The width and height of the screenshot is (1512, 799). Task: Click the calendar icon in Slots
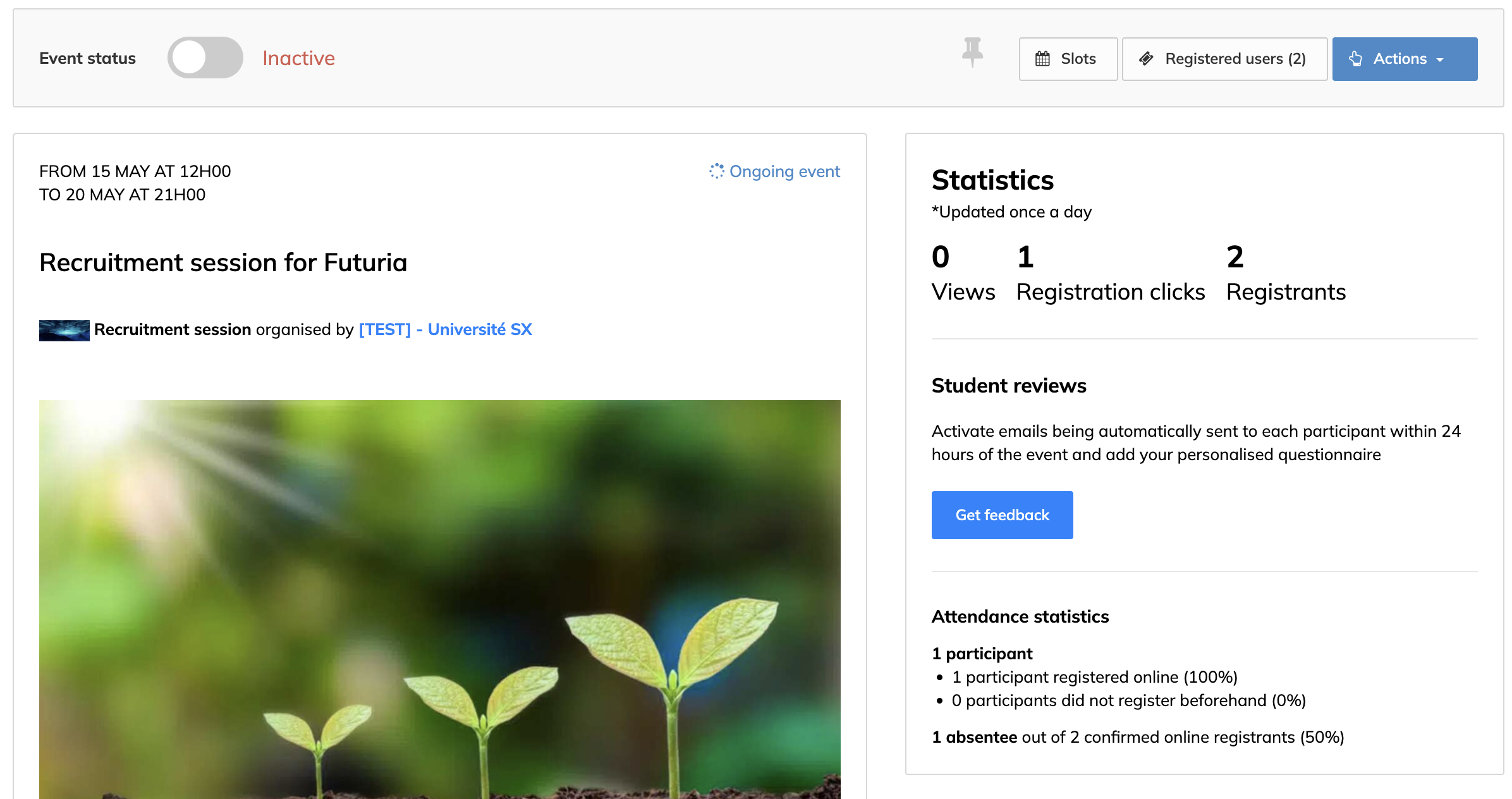click(x=1042, y=59)
